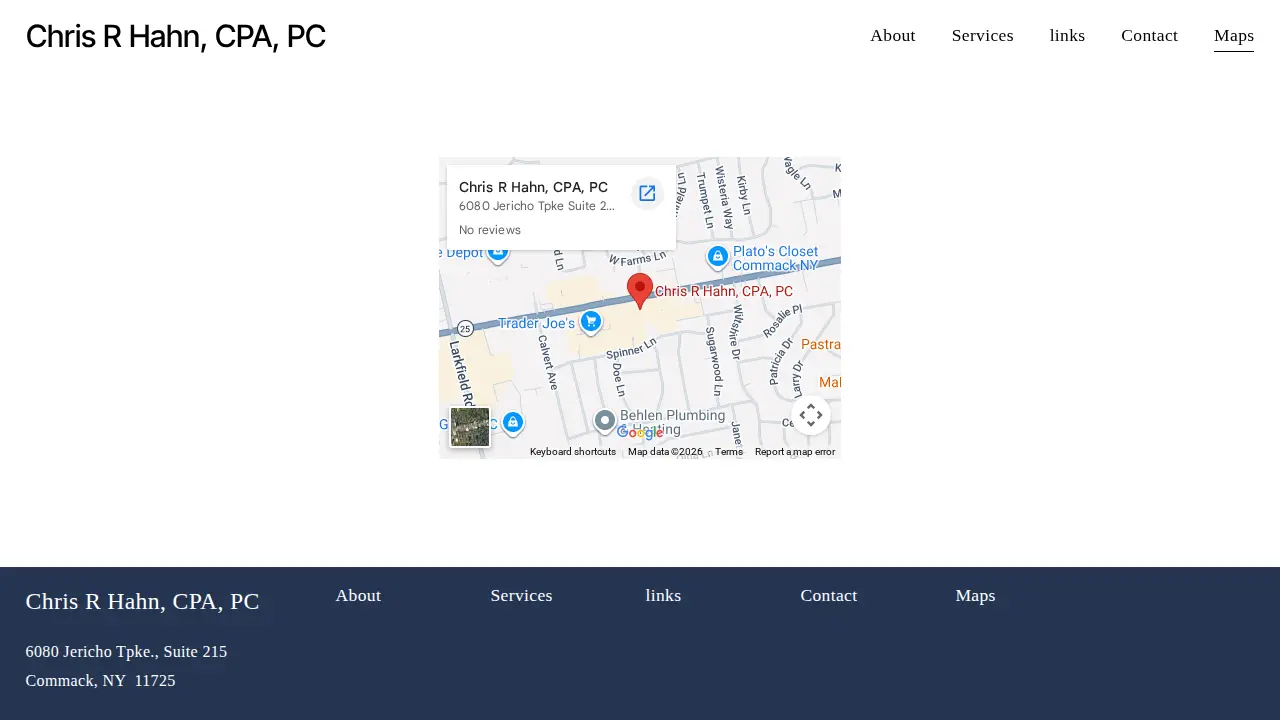Click Services link in footer
Viewport: 1280px width, 720px height.
(x=521, y=596)
